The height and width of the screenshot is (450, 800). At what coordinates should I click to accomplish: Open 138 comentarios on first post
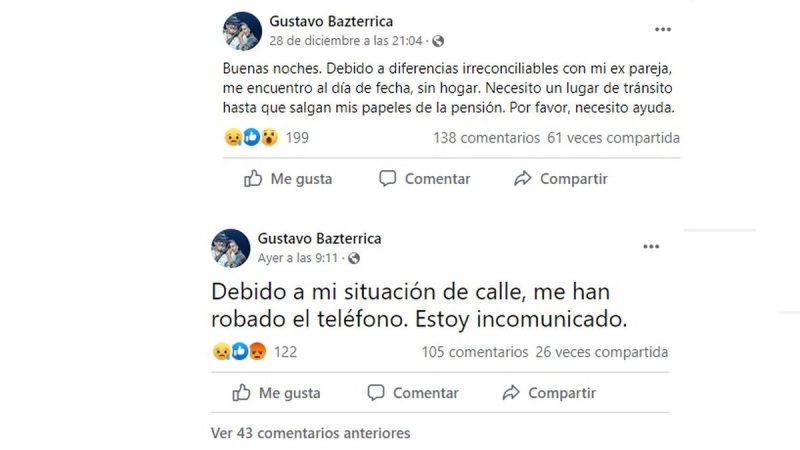click(x=485, y=138)
